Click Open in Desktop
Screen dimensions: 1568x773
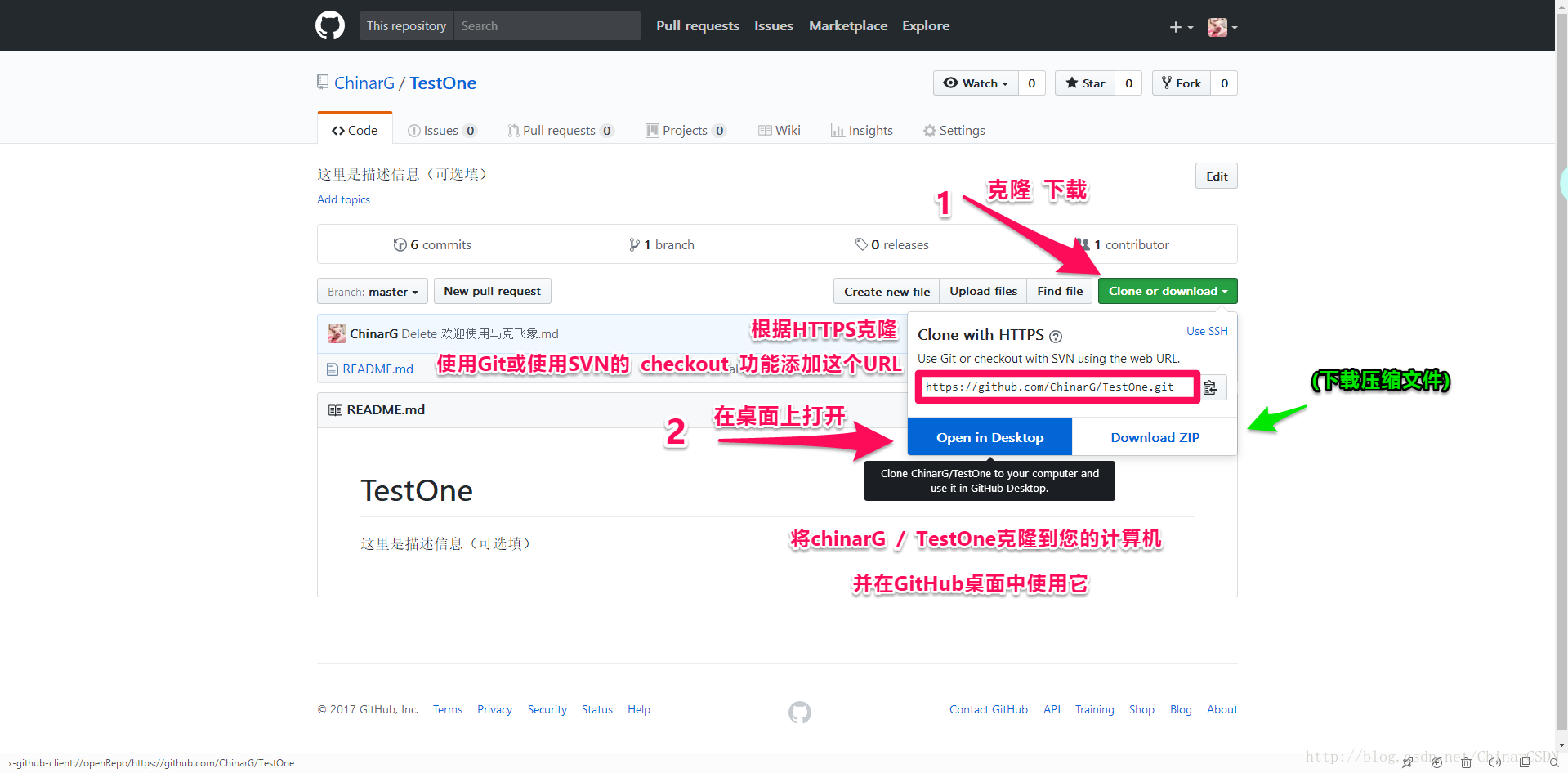click(x=989, y=437)
